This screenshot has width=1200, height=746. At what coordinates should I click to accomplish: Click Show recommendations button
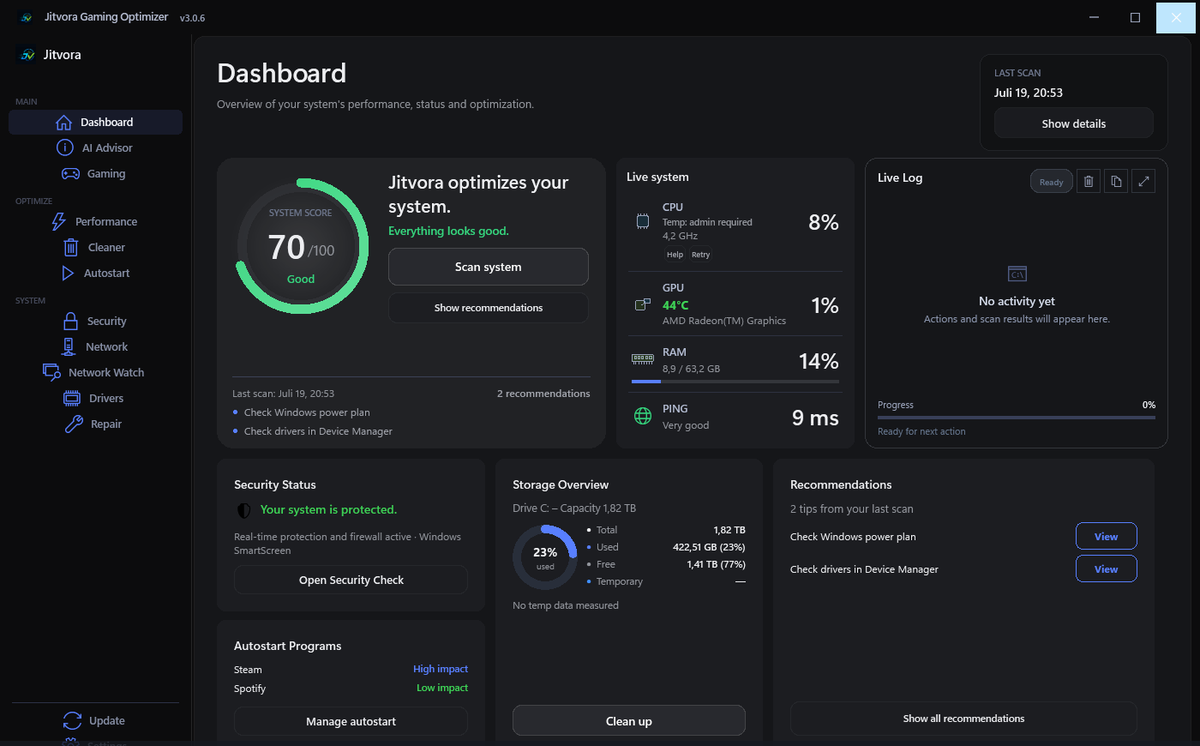(x=488, y=308)
